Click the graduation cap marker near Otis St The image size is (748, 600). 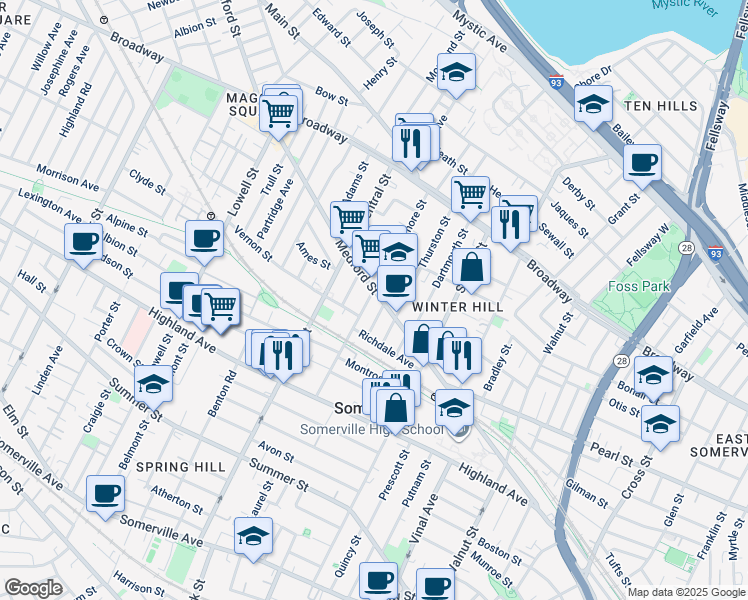(x=660, y=423)
